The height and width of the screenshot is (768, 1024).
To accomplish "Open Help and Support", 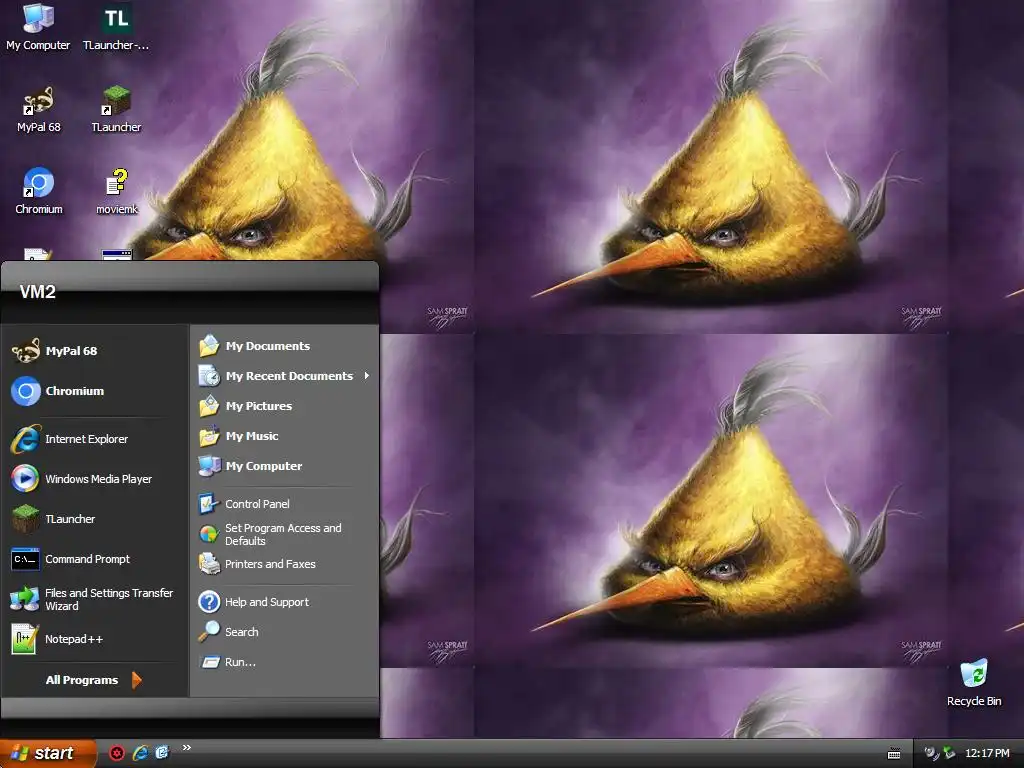I will (x=285, y=602).
